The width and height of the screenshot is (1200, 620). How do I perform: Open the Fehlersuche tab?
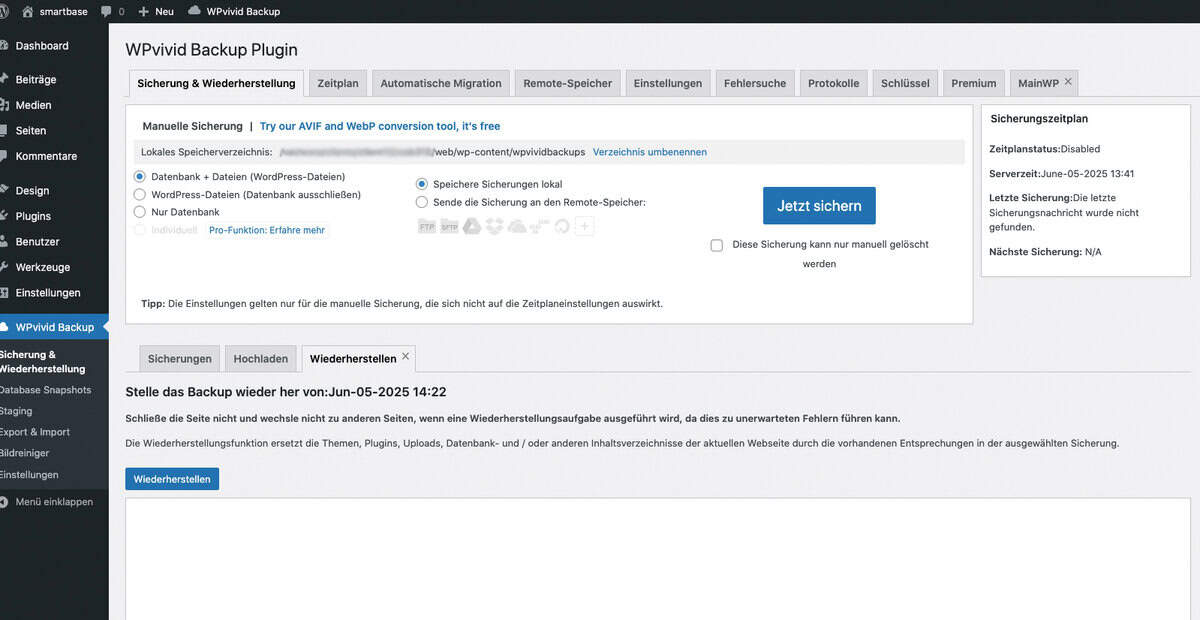[755, 83]
